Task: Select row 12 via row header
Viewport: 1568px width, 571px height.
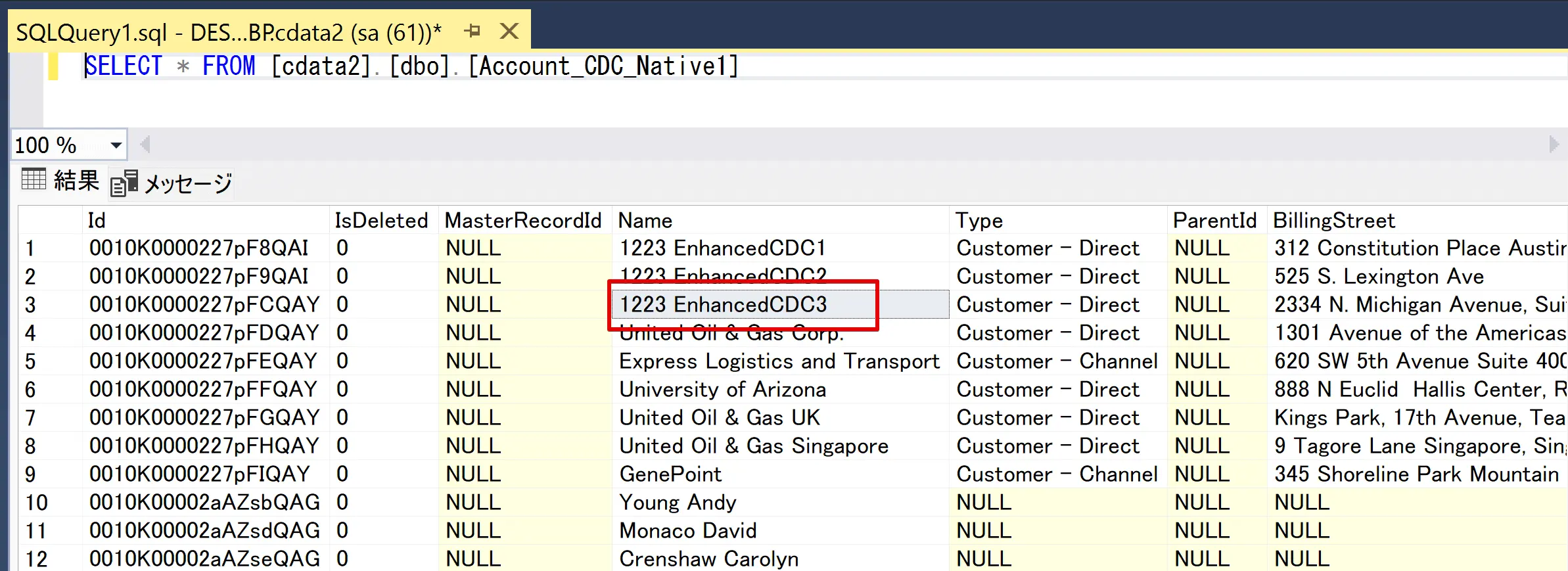Action: tap(36, 559)
